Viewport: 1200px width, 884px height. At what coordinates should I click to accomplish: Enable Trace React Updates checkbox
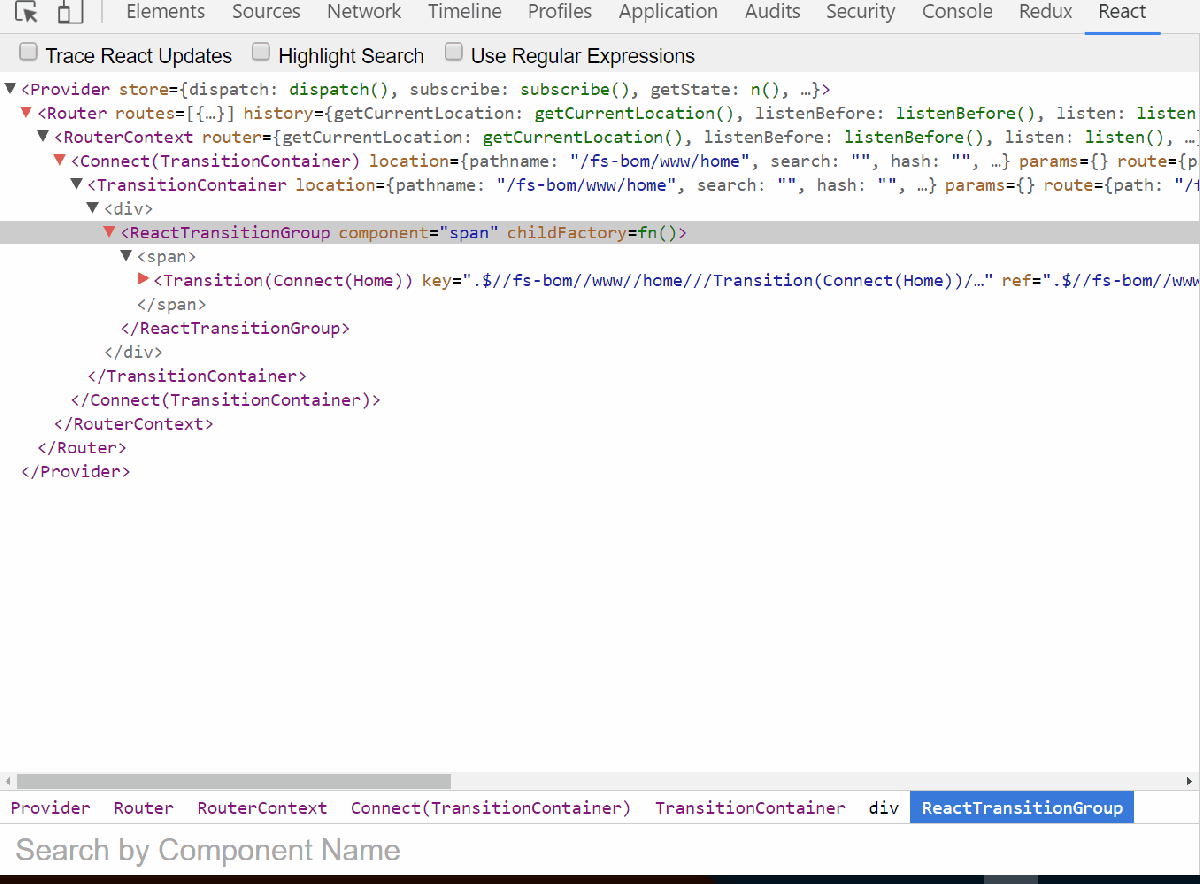pos(29,52)
